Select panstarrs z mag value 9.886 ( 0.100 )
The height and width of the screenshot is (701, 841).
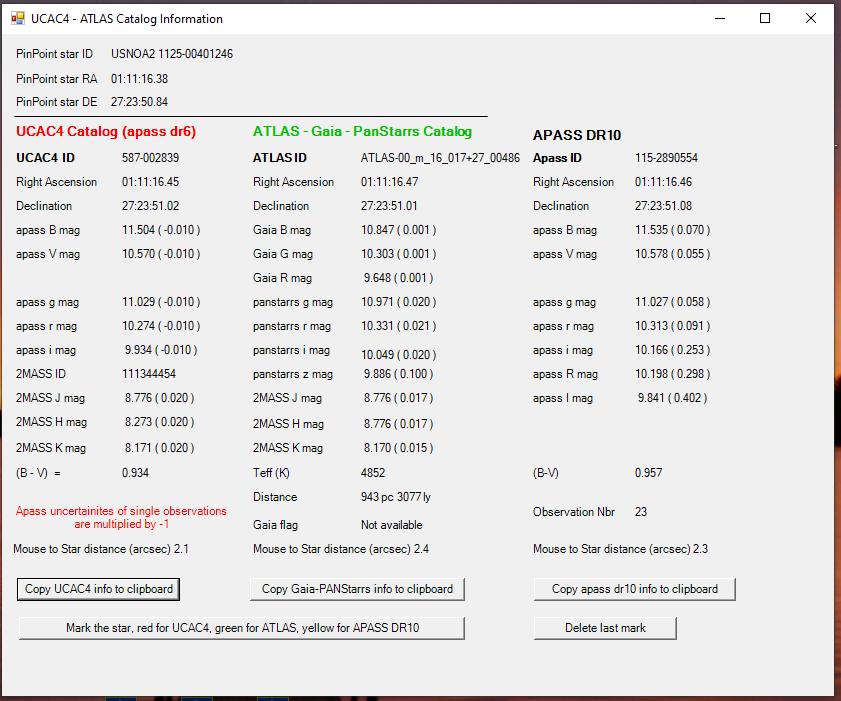click(399, 374)
